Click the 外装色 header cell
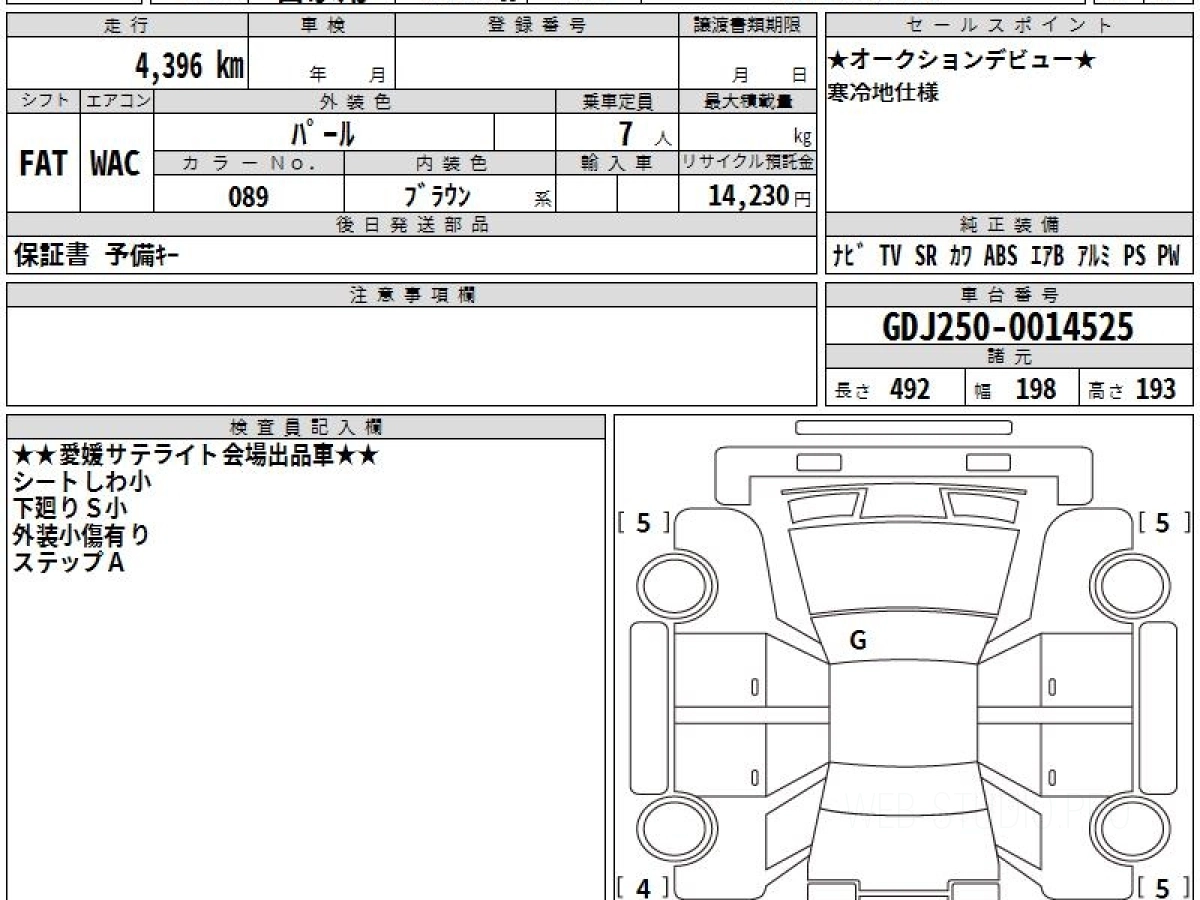The width and height of the screenshot is (1200, 900). click(355, 101)
